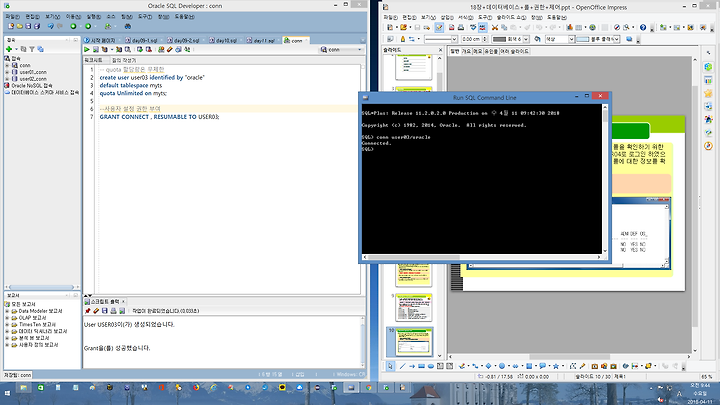The height and width of the screenshot is (405, 720).
Task: Switch to query builder tab under worksheet
Action: click(x=124, y=60)
